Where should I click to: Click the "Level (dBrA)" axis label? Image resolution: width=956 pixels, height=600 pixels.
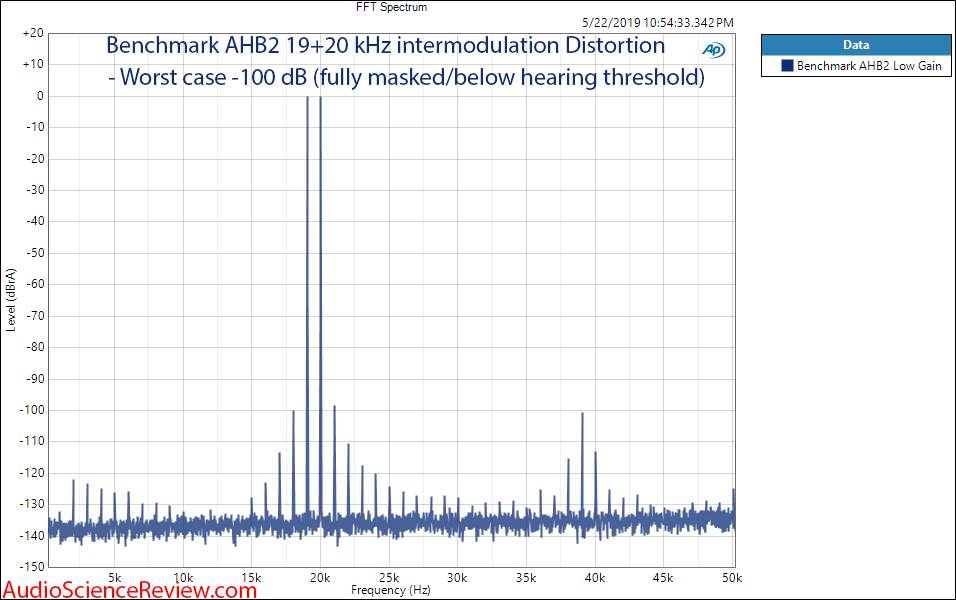10,300
